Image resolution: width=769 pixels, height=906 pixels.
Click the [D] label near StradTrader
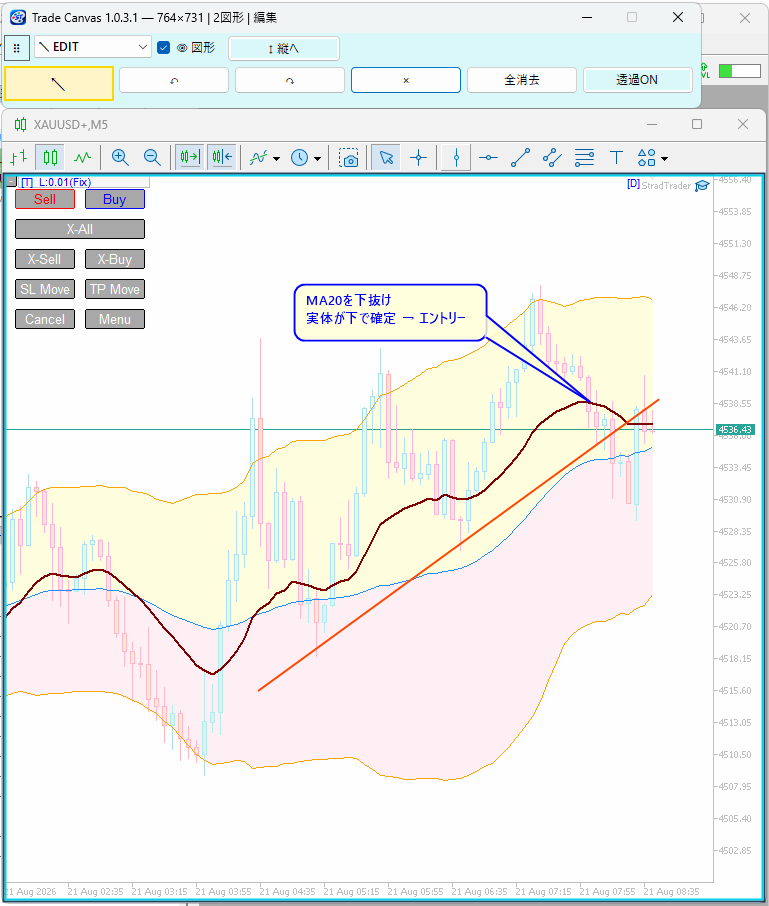click(x=633, y=184)
